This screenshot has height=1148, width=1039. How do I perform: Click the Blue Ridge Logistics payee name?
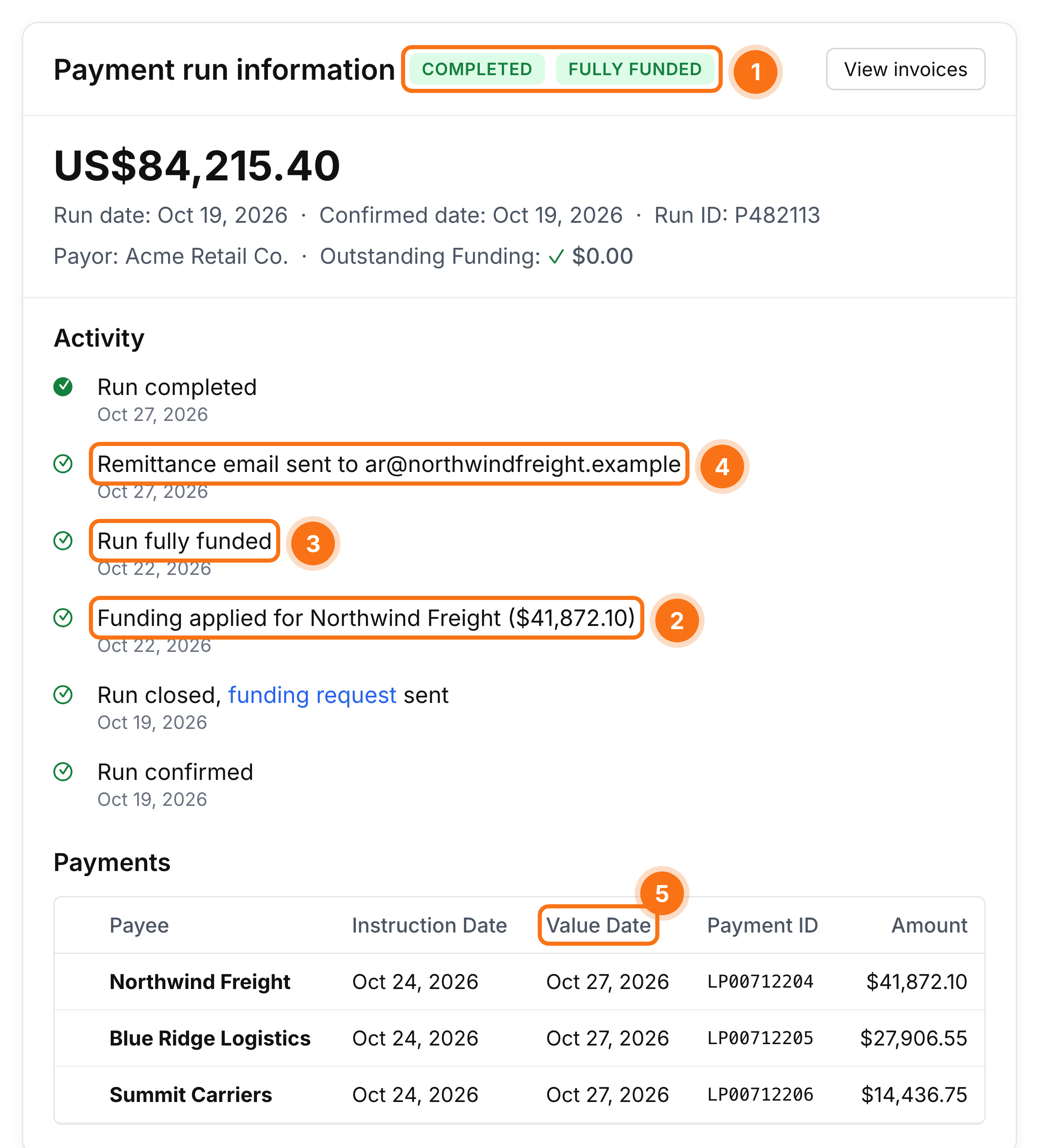tap(210, 1038)
